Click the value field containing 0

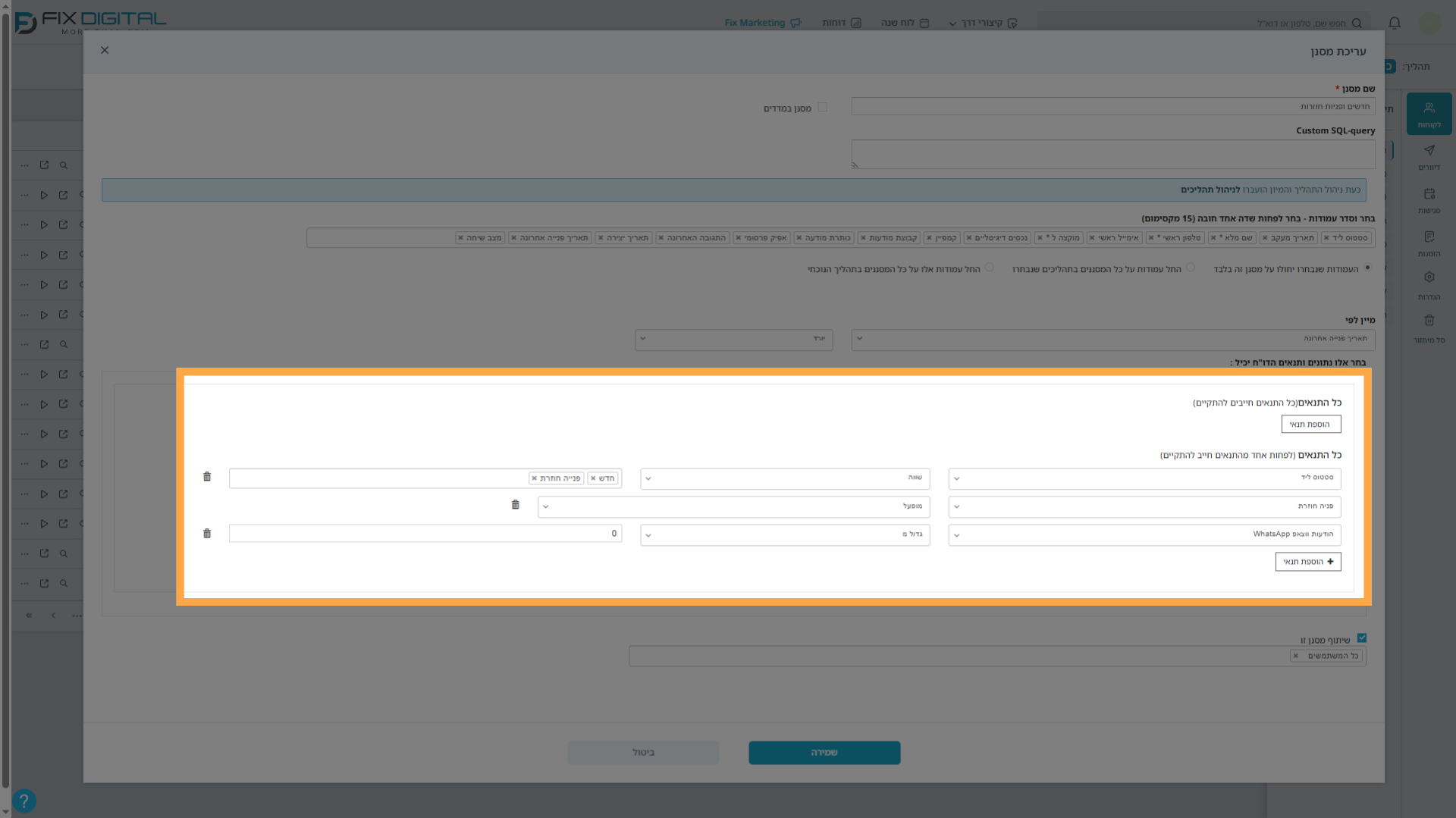(425, 534)
